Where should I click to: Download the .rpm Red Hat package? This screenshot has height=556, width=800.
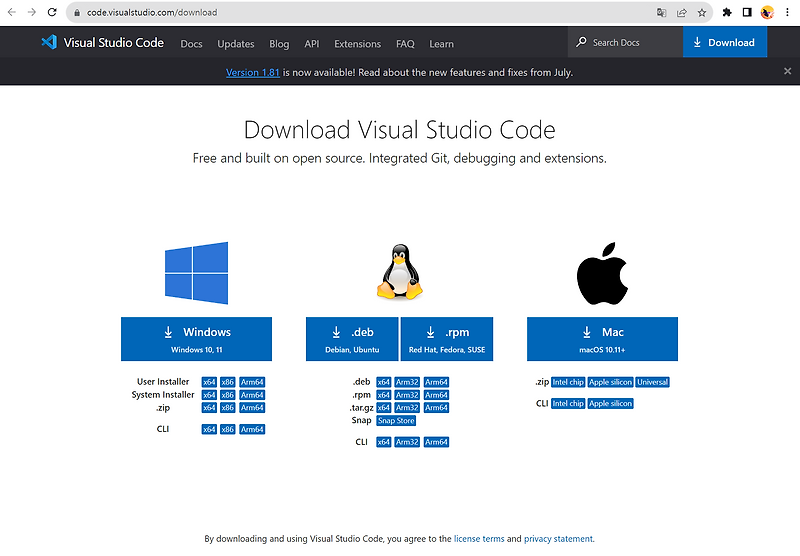click(x=447, y=339)
